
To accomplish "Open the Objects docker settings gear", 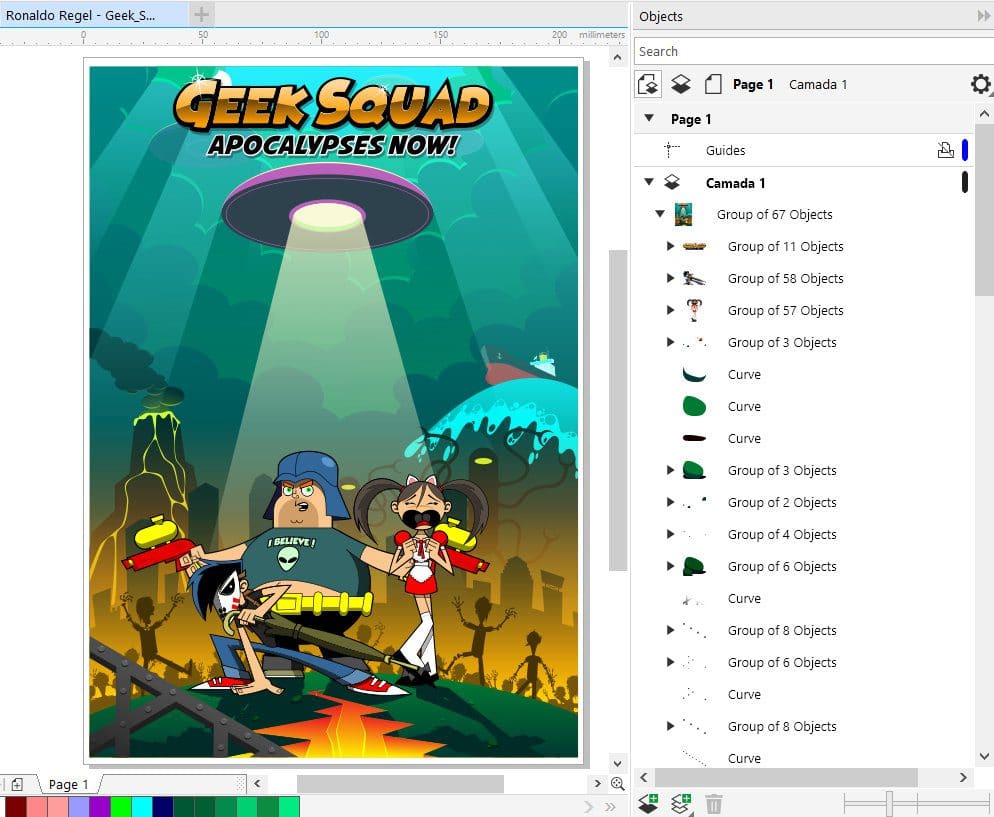I will [980, 84].
